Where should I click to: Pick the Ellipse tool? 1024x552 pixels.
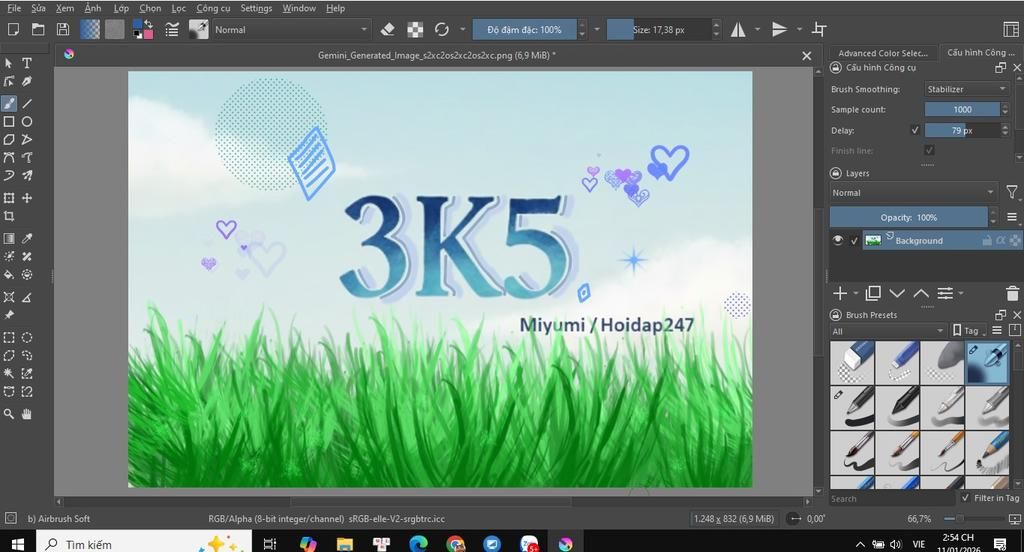(27, 121)
